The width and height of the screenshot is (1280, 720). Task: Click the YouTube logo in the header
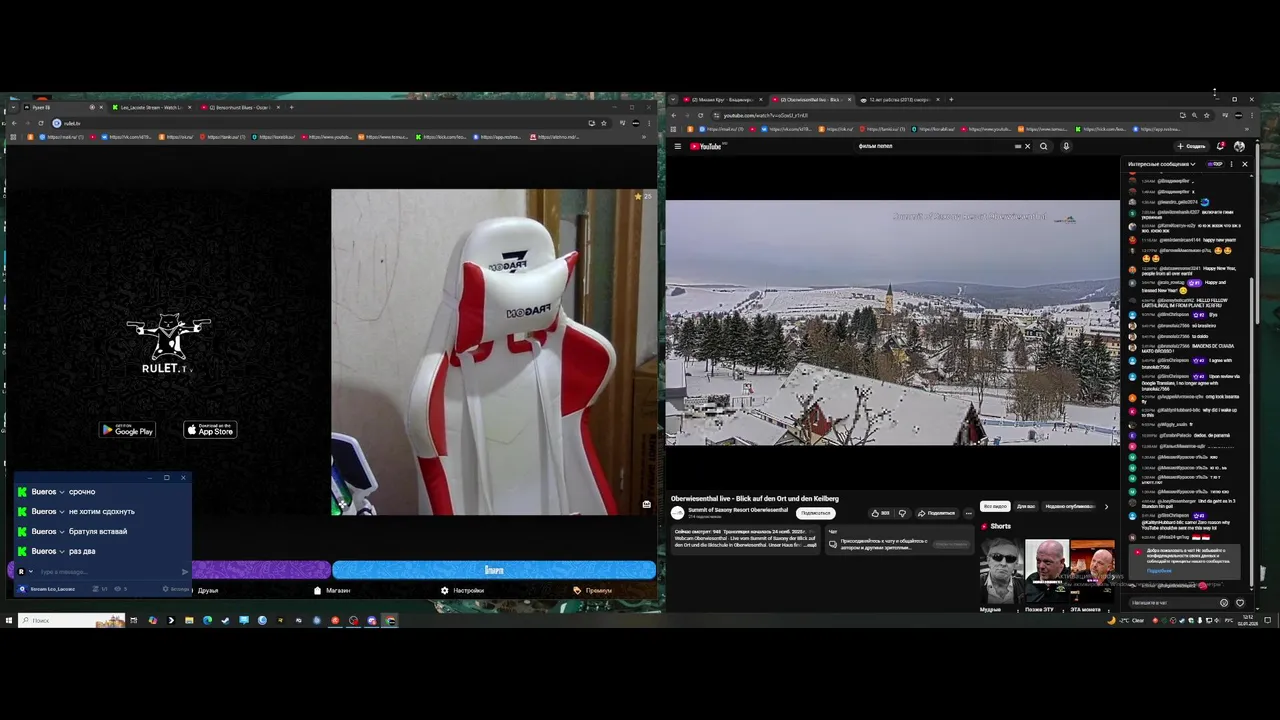tap(706, 146)
